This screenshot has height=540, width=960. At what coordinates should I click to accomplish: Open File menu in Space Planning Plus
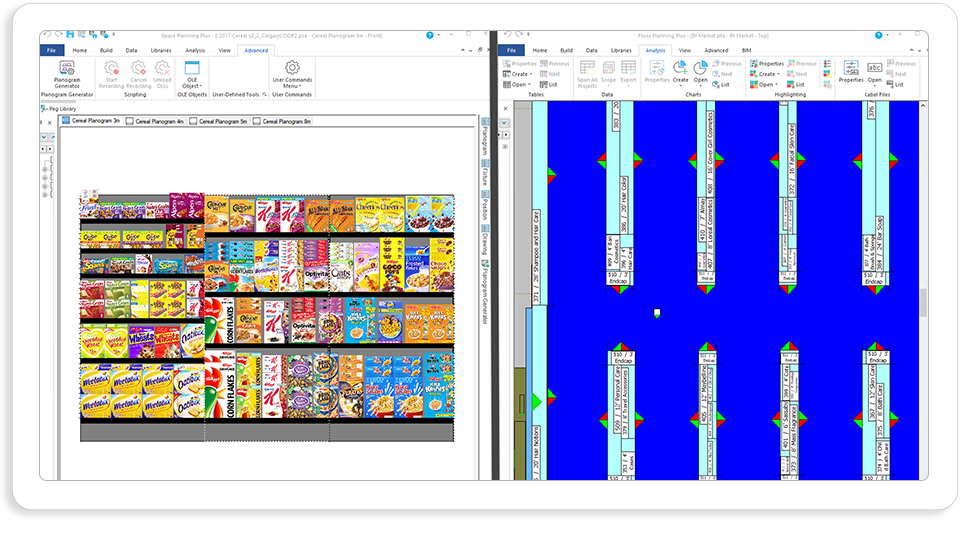pos(51,50)
